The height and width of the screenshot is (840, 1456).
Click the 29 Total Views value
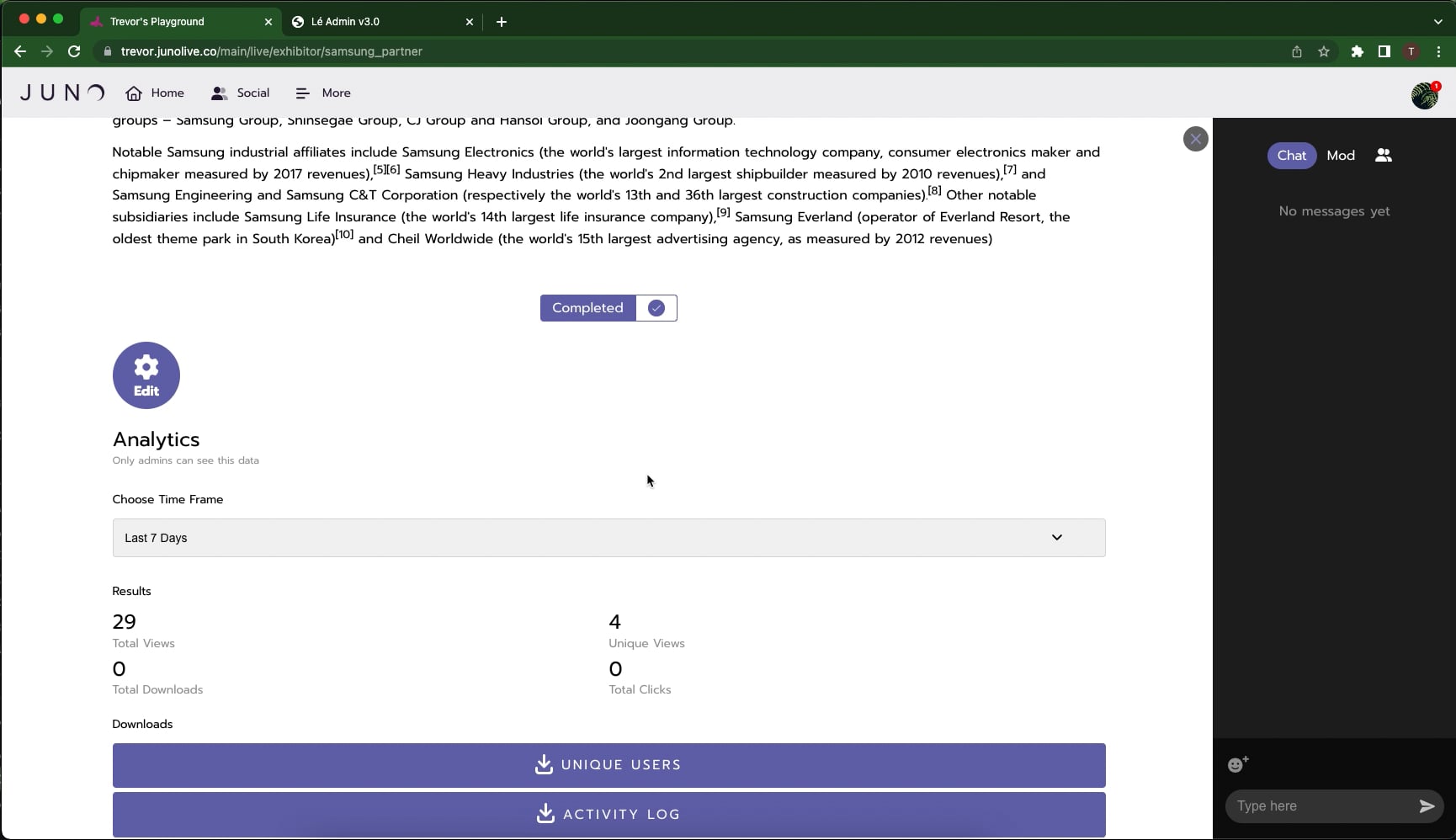point(125,622)
